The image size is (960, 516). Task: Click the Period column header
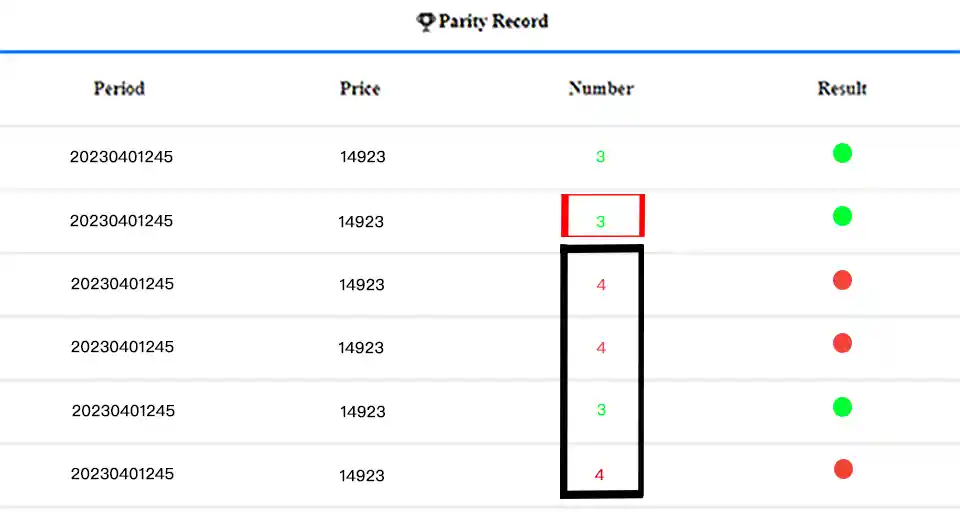(119, 88)
